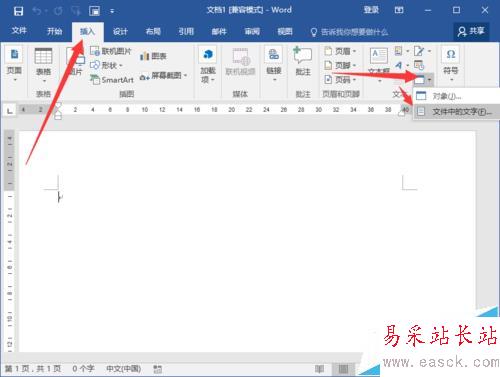This screenshot has width=500, height=377.
Task: Click the redo/repeat icon in quick access toolbar
Action: [x=58, y=11]
